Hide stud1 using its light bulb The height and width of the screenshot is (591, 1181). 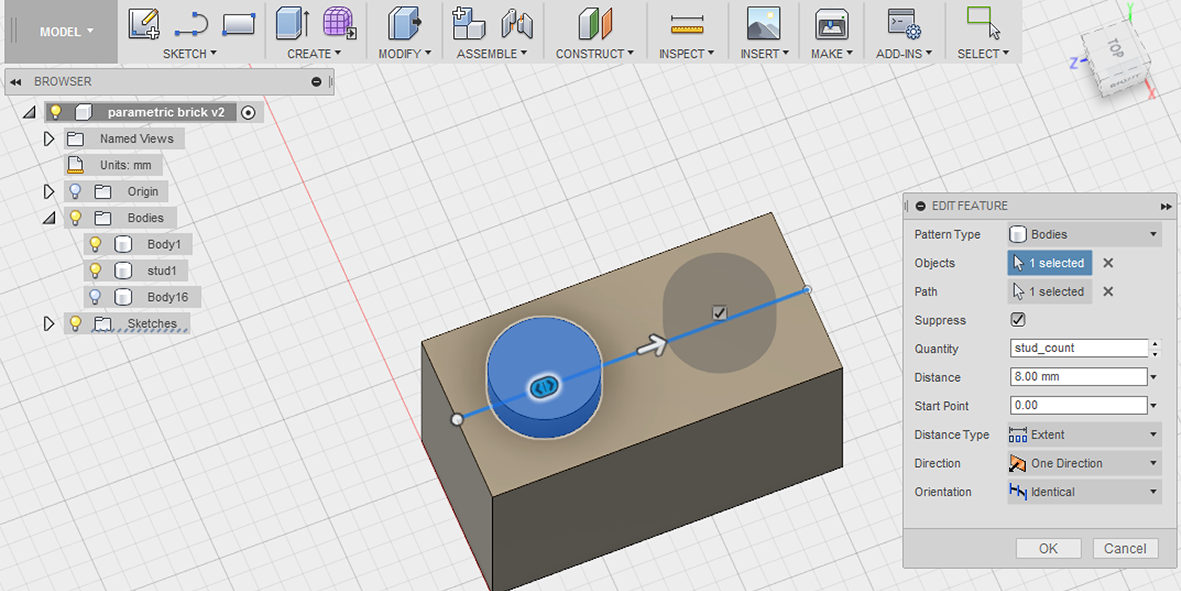pos(95,270)
